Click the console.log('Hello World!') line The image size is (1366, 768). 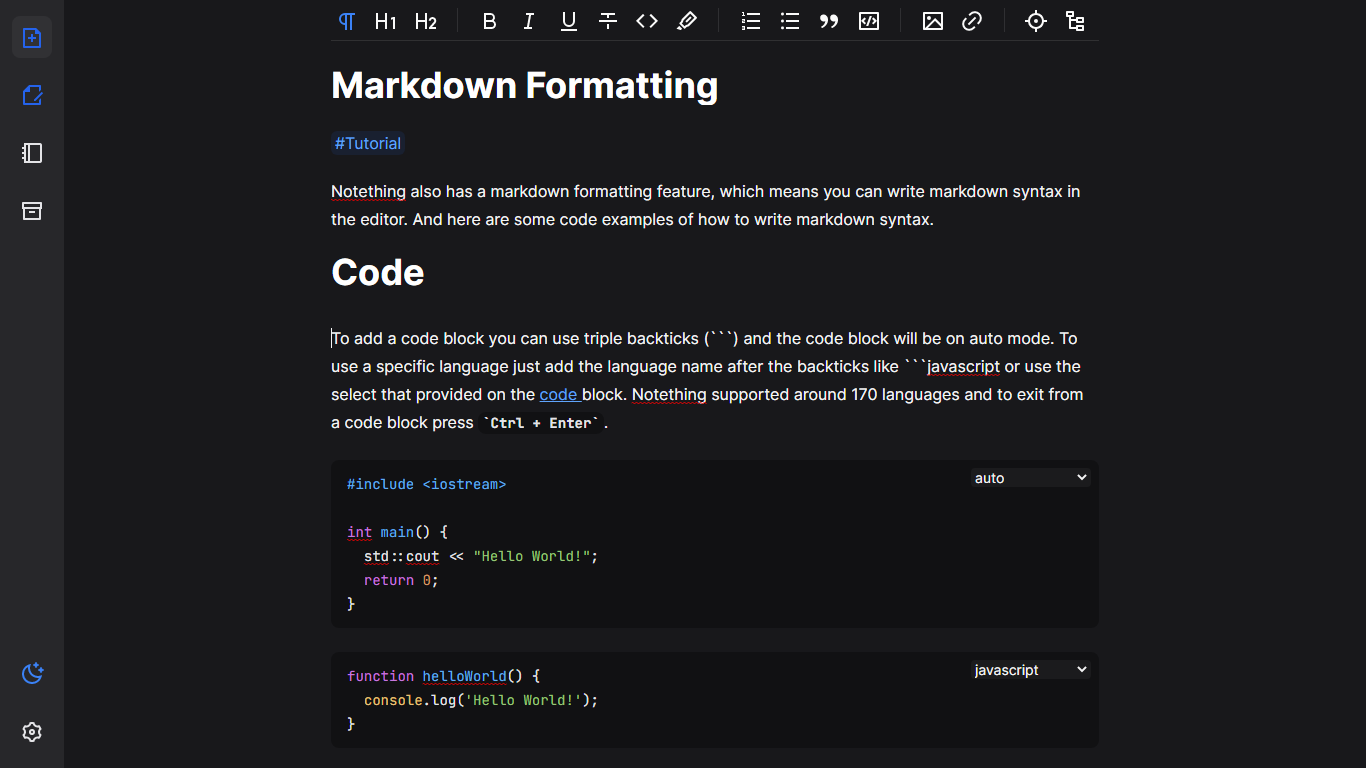pyautogui.click(x=481, y=700)
